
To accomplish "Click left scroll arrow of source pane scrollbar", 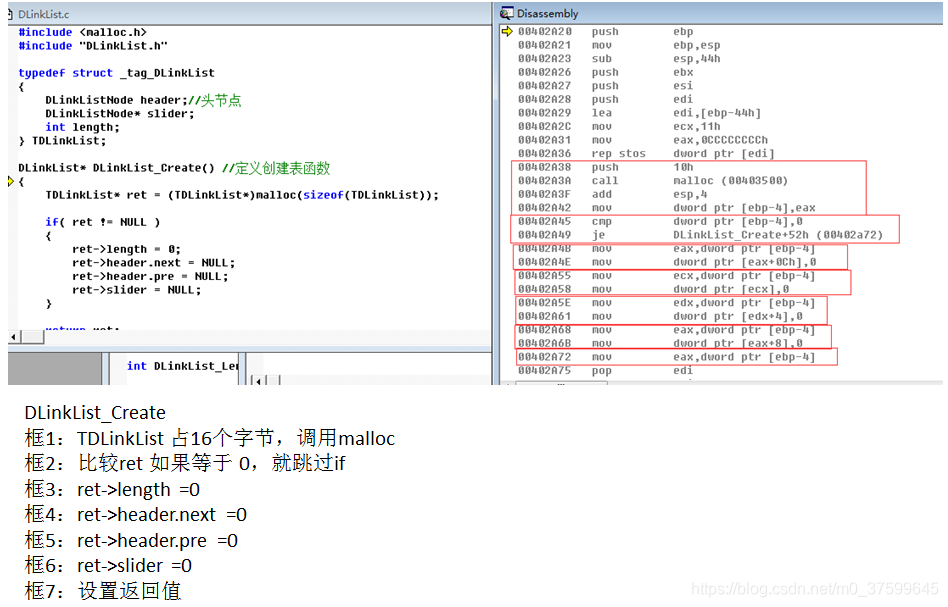I will [x=15, y=337].
